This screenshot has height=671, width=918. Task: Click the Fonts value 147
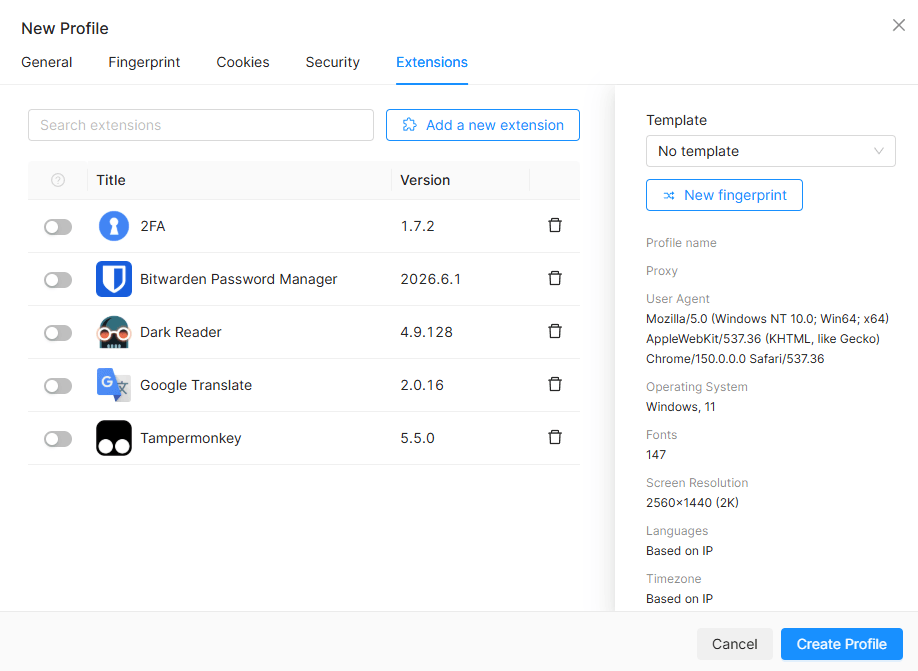[656, 455]
